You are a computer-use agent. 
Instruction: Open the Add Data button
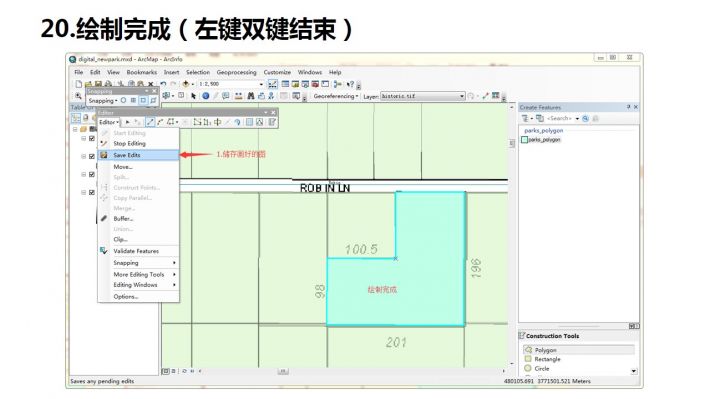[186, 84]
